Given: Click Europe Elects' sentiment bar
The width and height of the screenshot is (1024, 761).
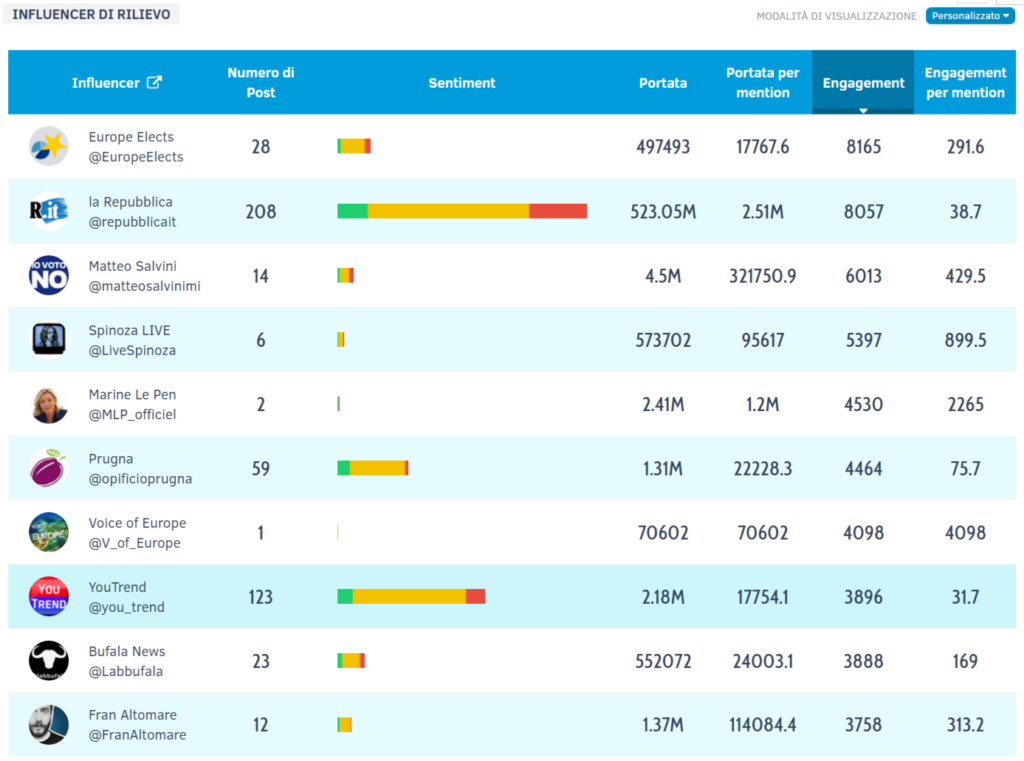Looking at the screenshot, I should pos(354,146).
